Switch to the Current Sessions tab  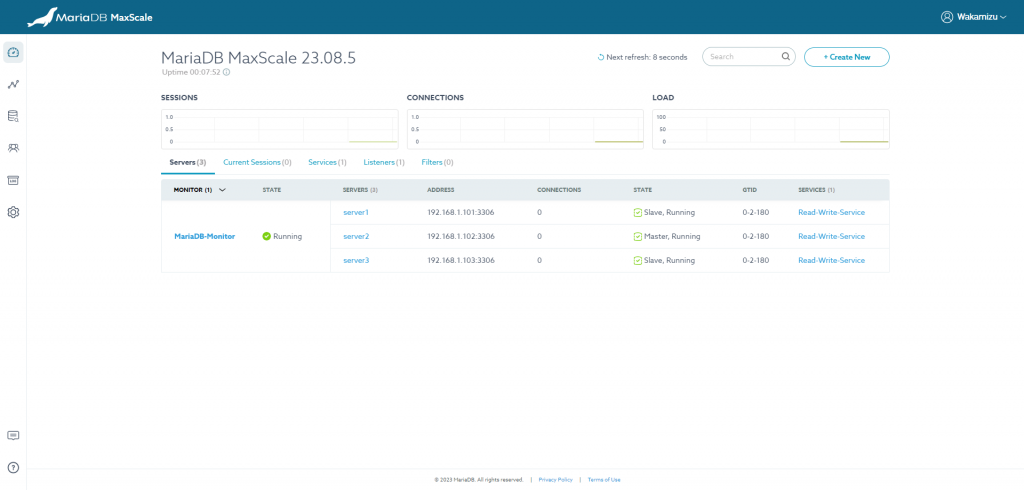257,162
